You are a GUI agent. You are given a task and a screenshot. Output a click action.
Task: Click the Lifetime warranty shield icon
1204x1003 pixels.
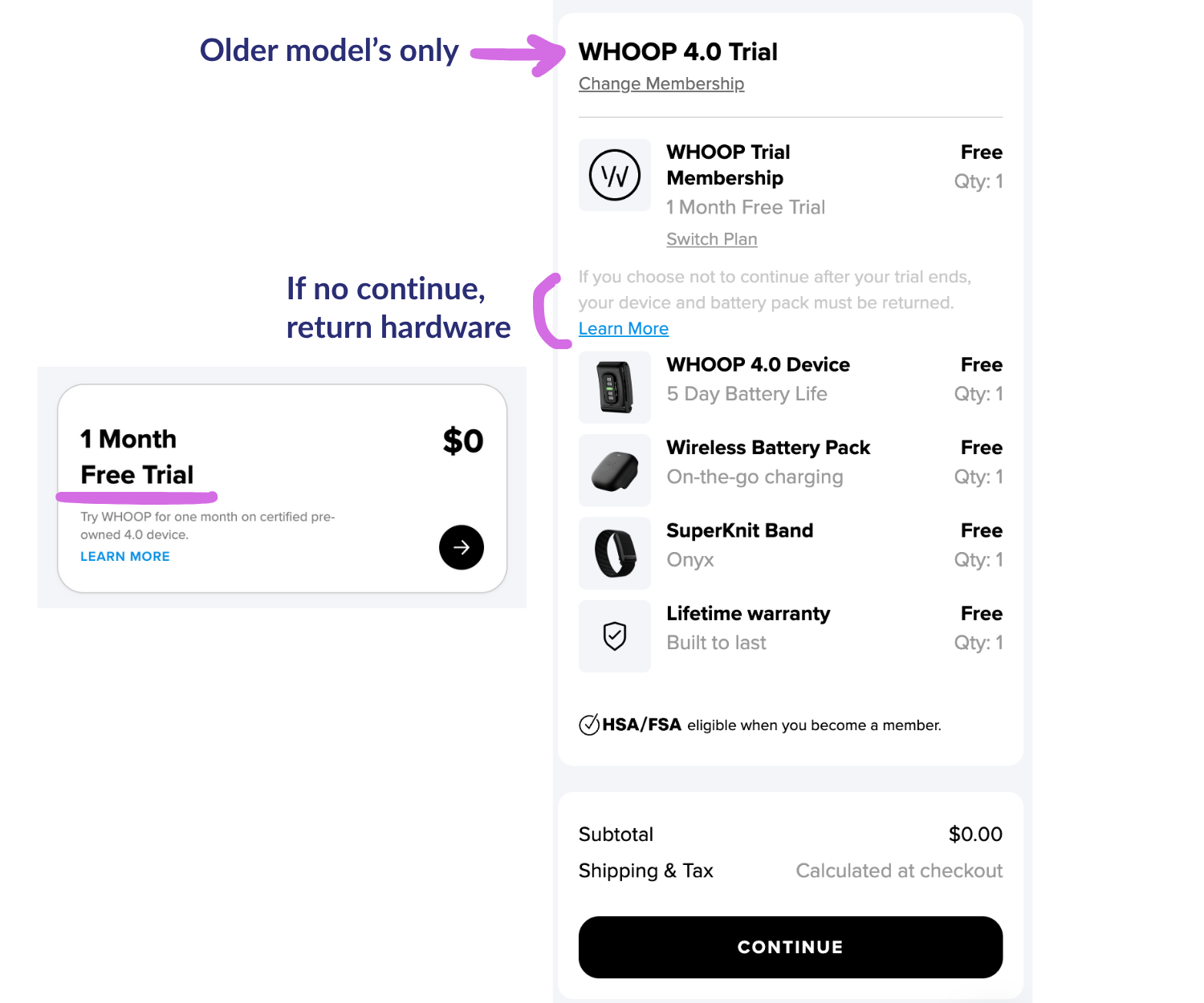tap(615, 636)
